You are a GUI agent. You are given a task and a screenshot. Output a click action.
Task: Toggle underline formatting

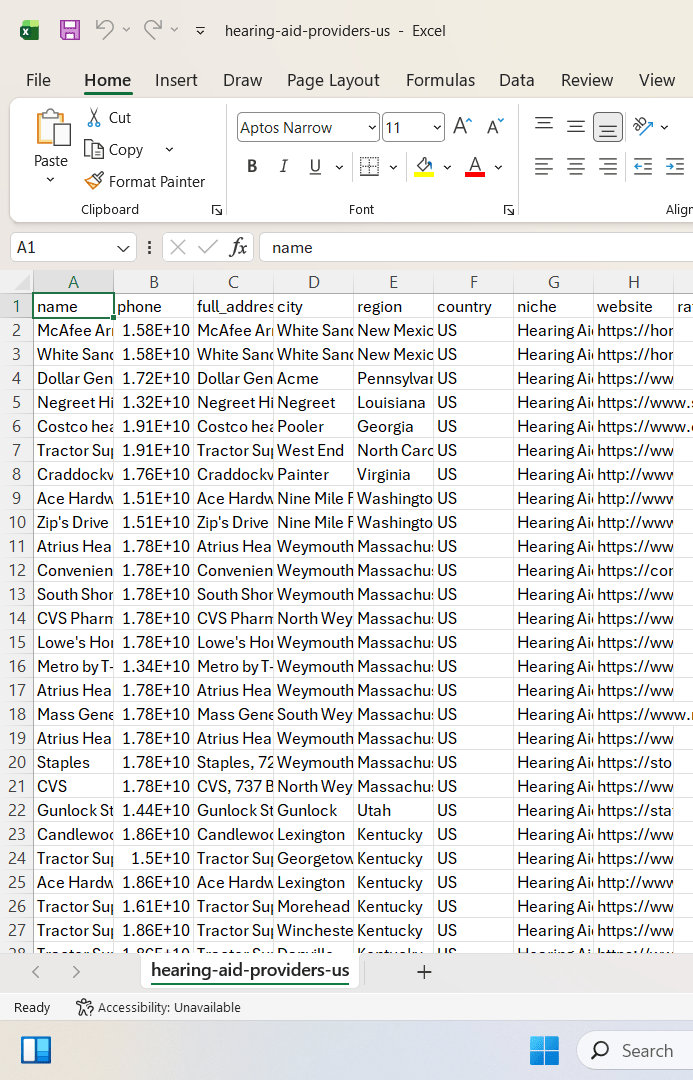[316, 166]
